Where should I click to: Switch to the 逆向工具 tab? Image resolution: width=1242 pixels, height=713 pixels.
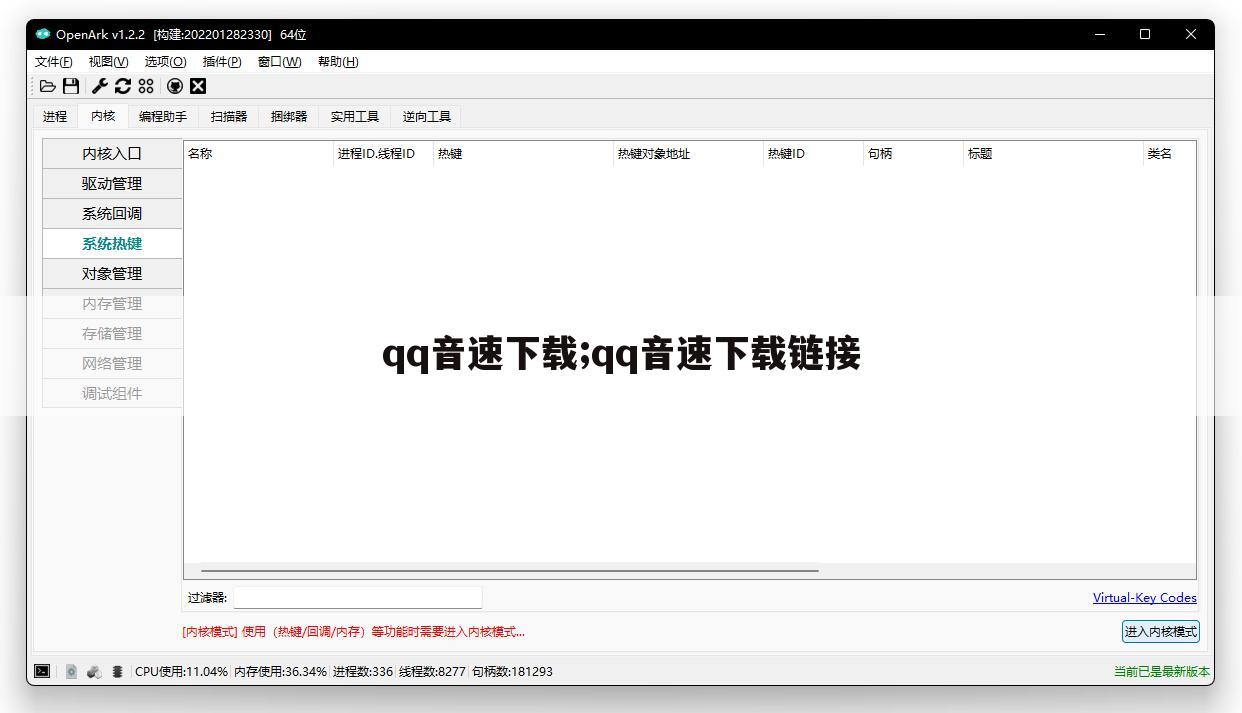pos(427,116)
